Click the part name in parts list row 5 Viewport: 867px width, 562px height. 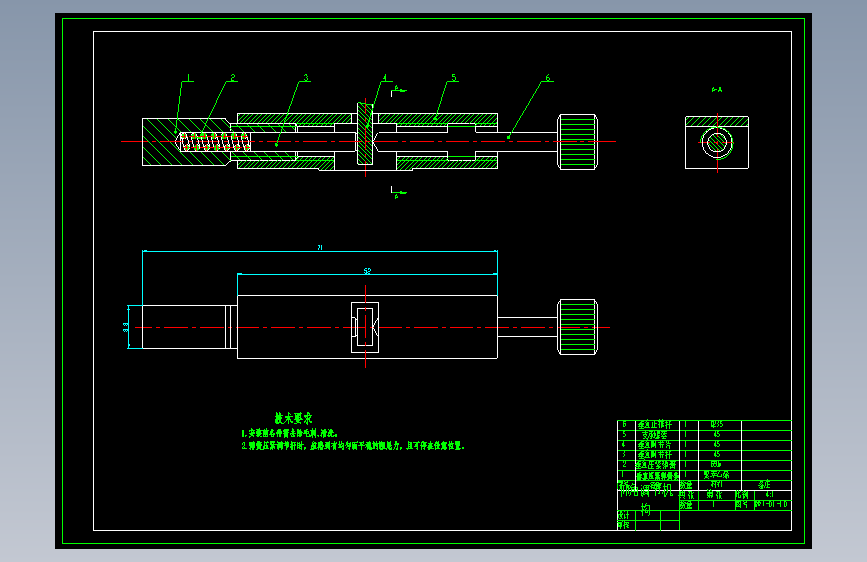(655, 435)
